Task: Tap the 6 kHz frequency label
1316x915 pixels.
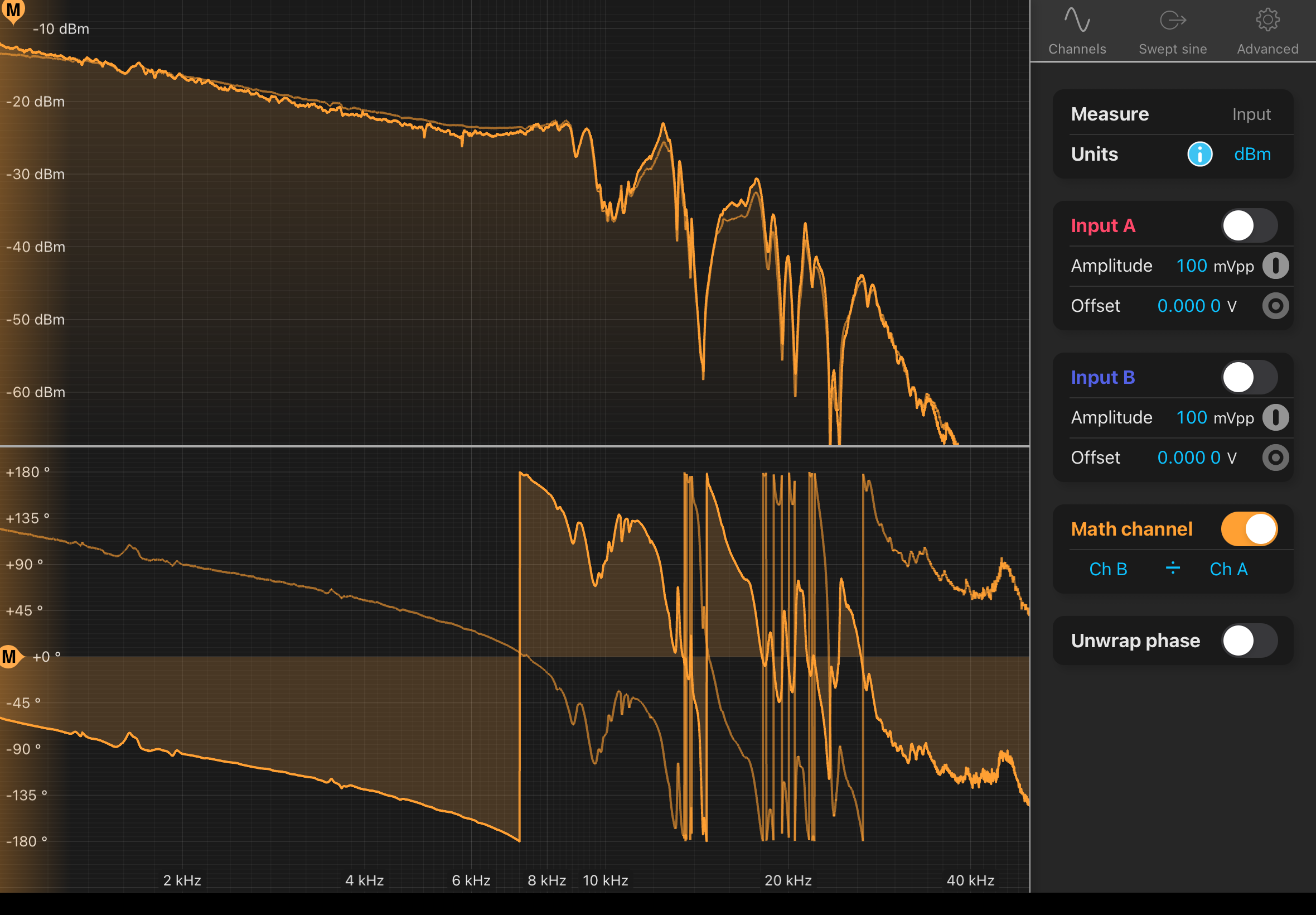Action: coord(471,880)
